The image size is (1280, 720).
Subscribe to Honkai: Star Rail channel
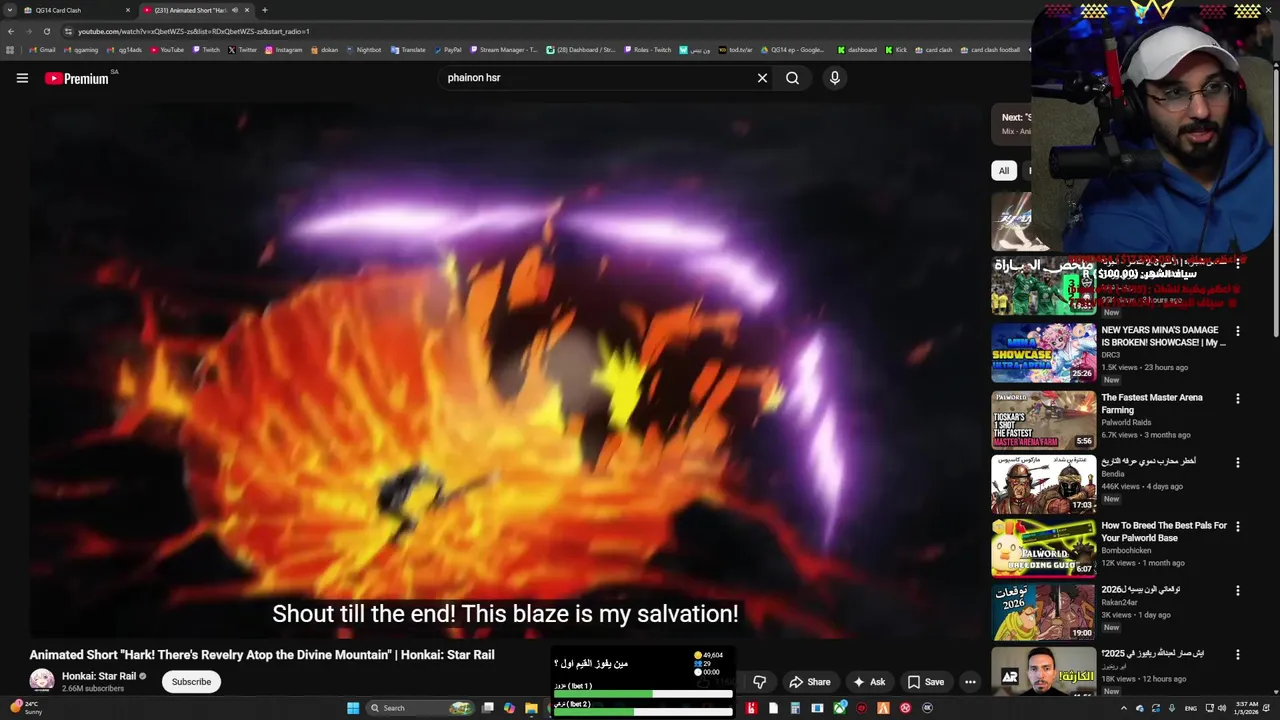pyautogui.click(x=191, y=682)
